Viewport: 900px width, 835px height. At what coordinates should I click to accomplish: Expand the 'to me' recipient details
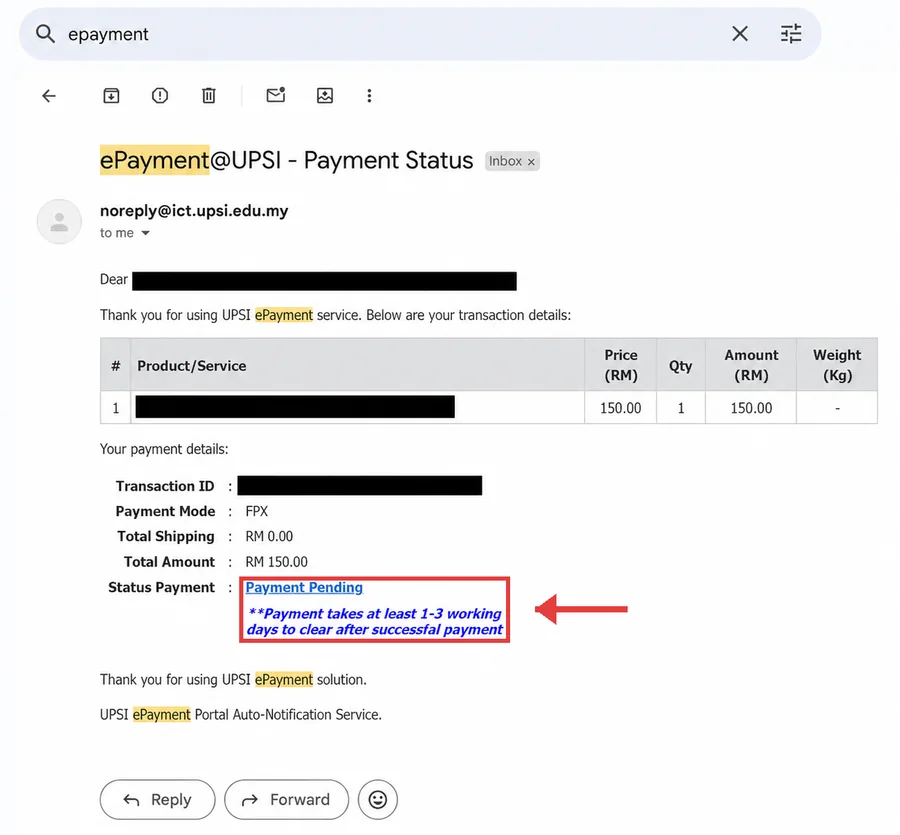(x=146, y=233)
